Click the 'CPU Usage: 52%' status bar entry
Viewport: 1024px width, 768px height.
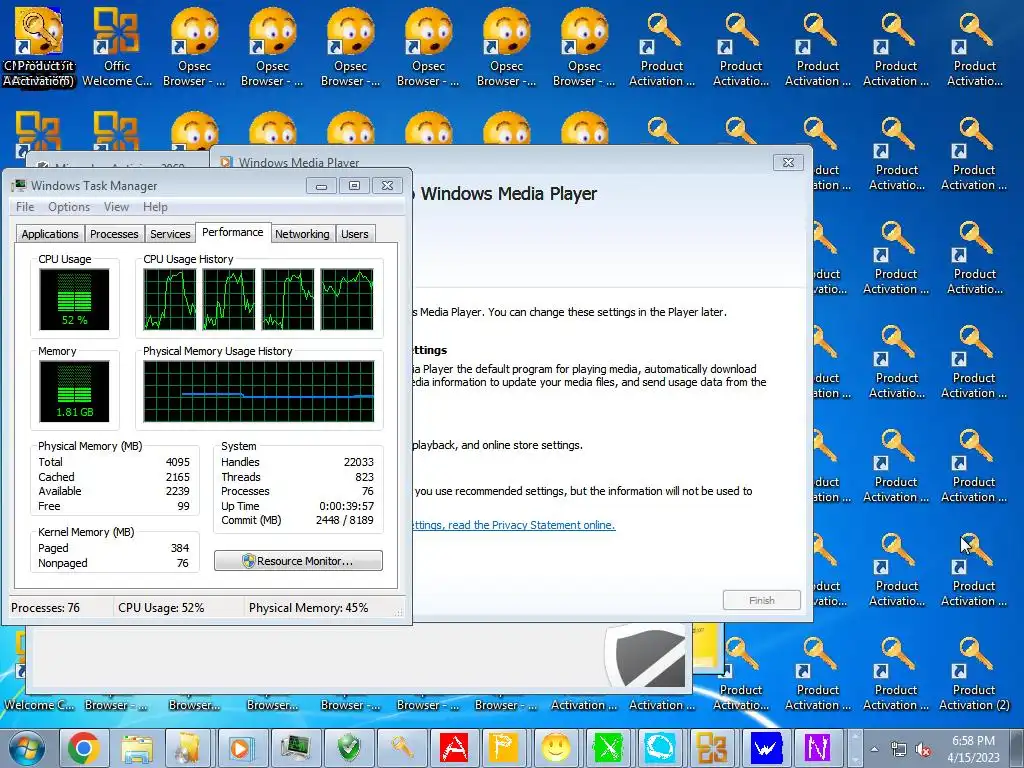point(161,608)
